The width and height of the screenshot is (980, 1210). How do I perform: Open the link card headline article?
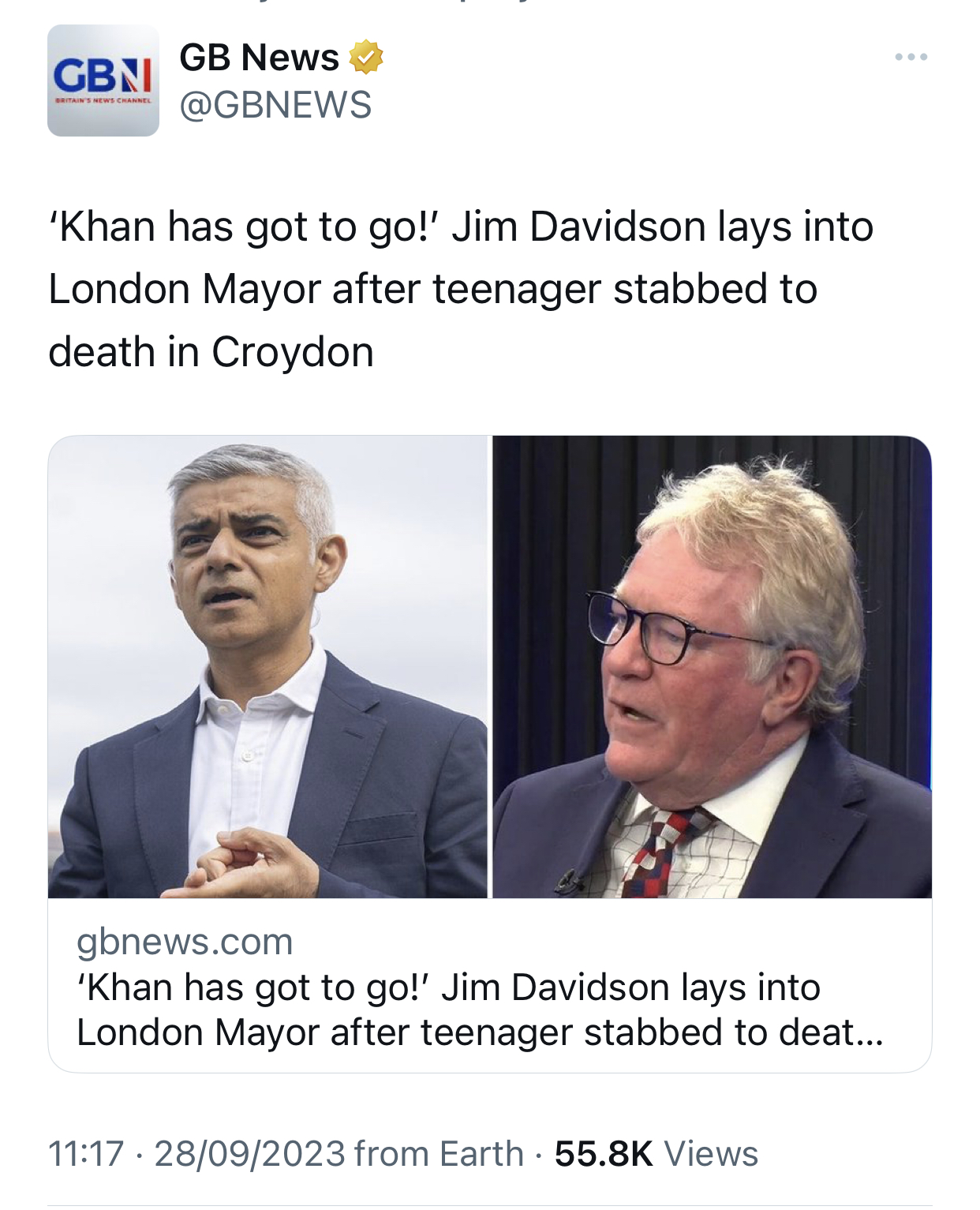click(480, 1010)
